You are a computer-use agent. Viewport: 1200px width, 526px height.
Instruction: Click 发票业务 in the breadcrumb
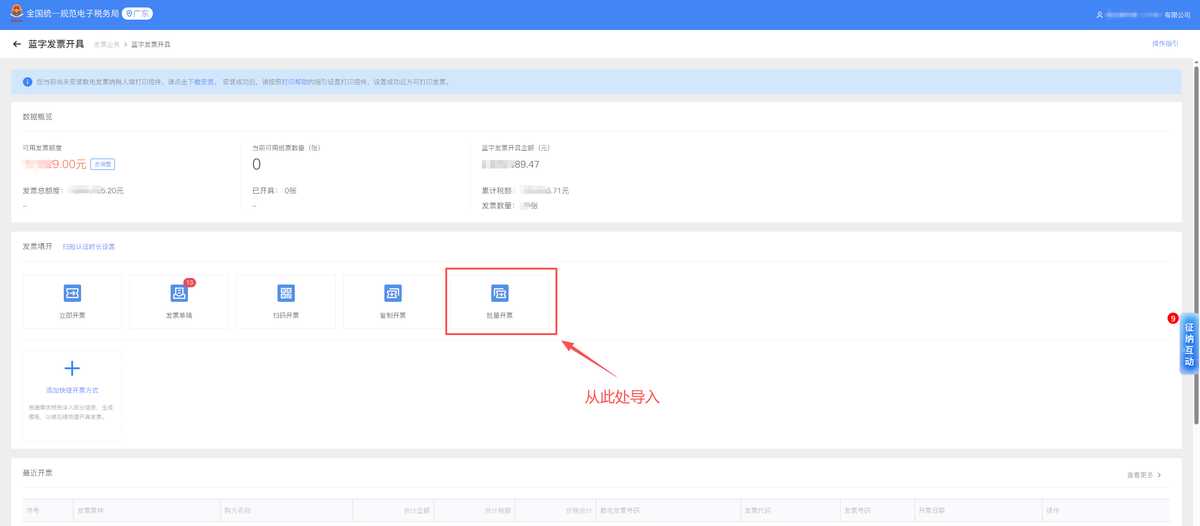[x=107, y=45]
